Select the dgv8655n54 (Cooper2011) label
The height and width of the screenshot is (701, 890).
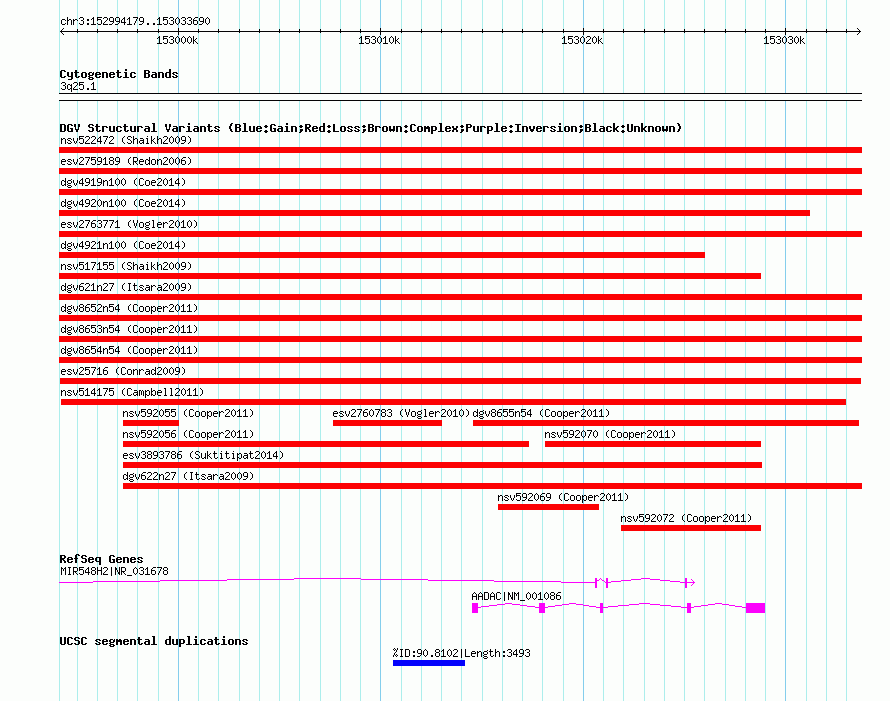coord(541,413)
